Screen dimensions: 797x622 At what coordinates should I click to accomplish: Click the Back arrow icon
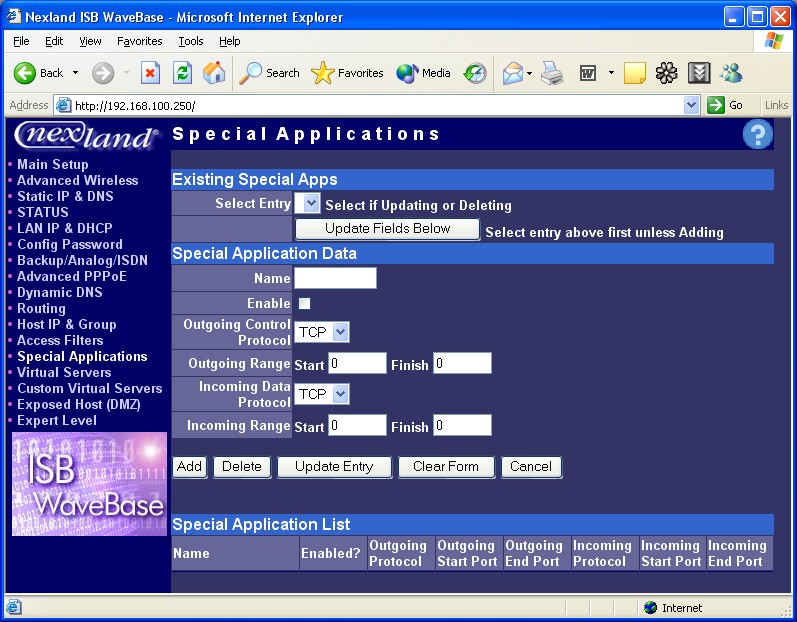pos(24,73)
